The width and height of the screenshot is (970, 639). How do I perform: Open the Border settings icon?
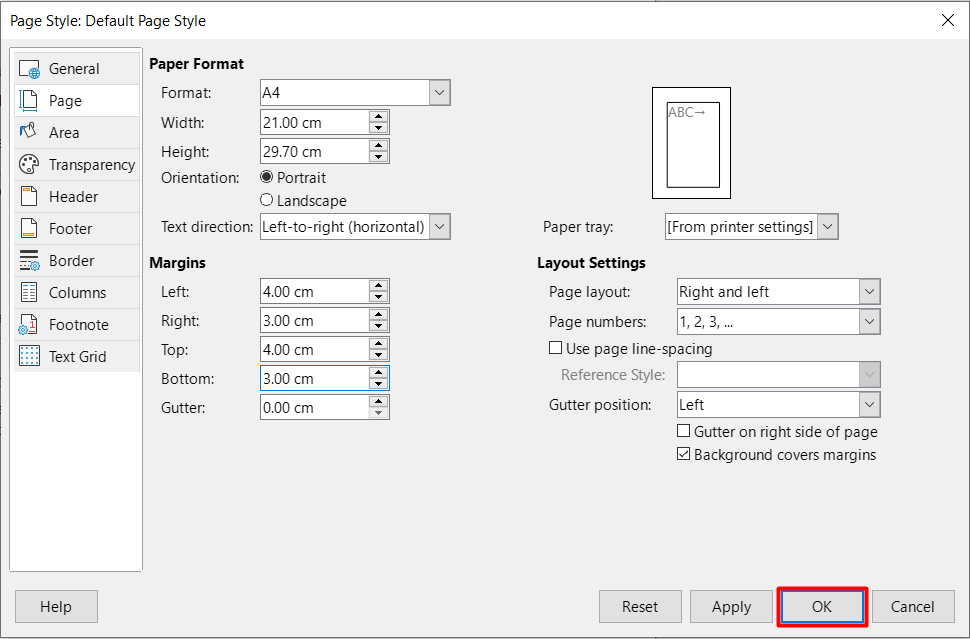[30, 261]
